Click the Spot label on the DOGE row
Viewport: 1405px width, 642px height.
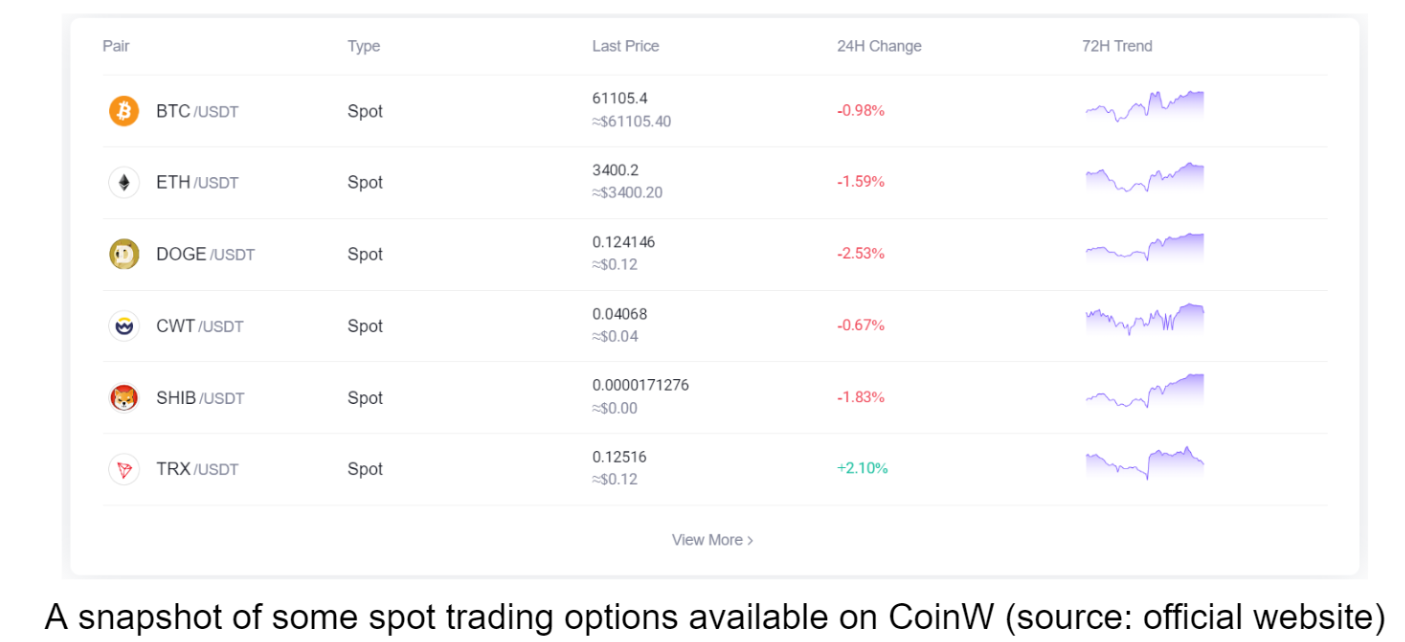click(364, 254)
